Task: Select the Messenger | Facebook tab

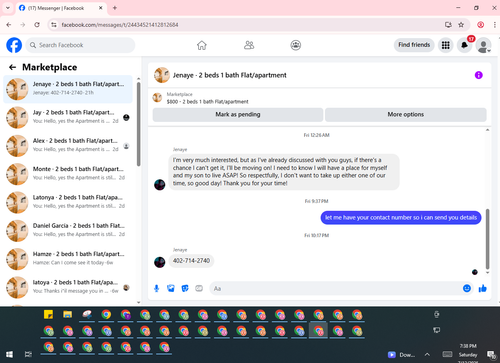Action: coord(61,8)
